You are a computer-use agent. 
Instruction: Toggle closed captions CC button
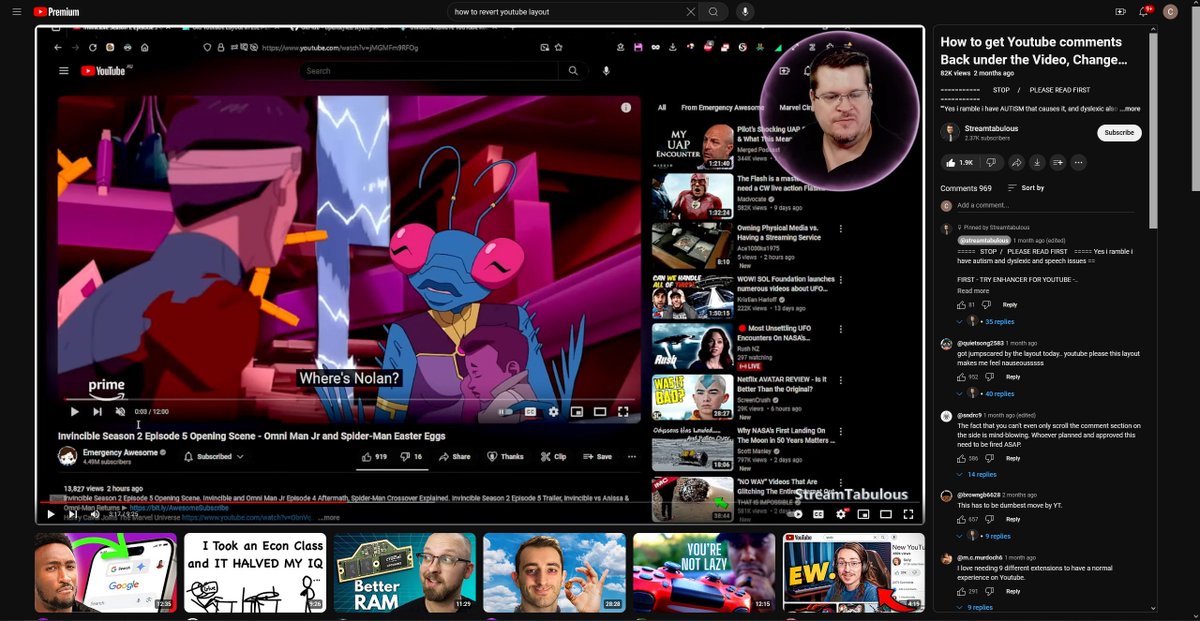(x=819, y=514)
